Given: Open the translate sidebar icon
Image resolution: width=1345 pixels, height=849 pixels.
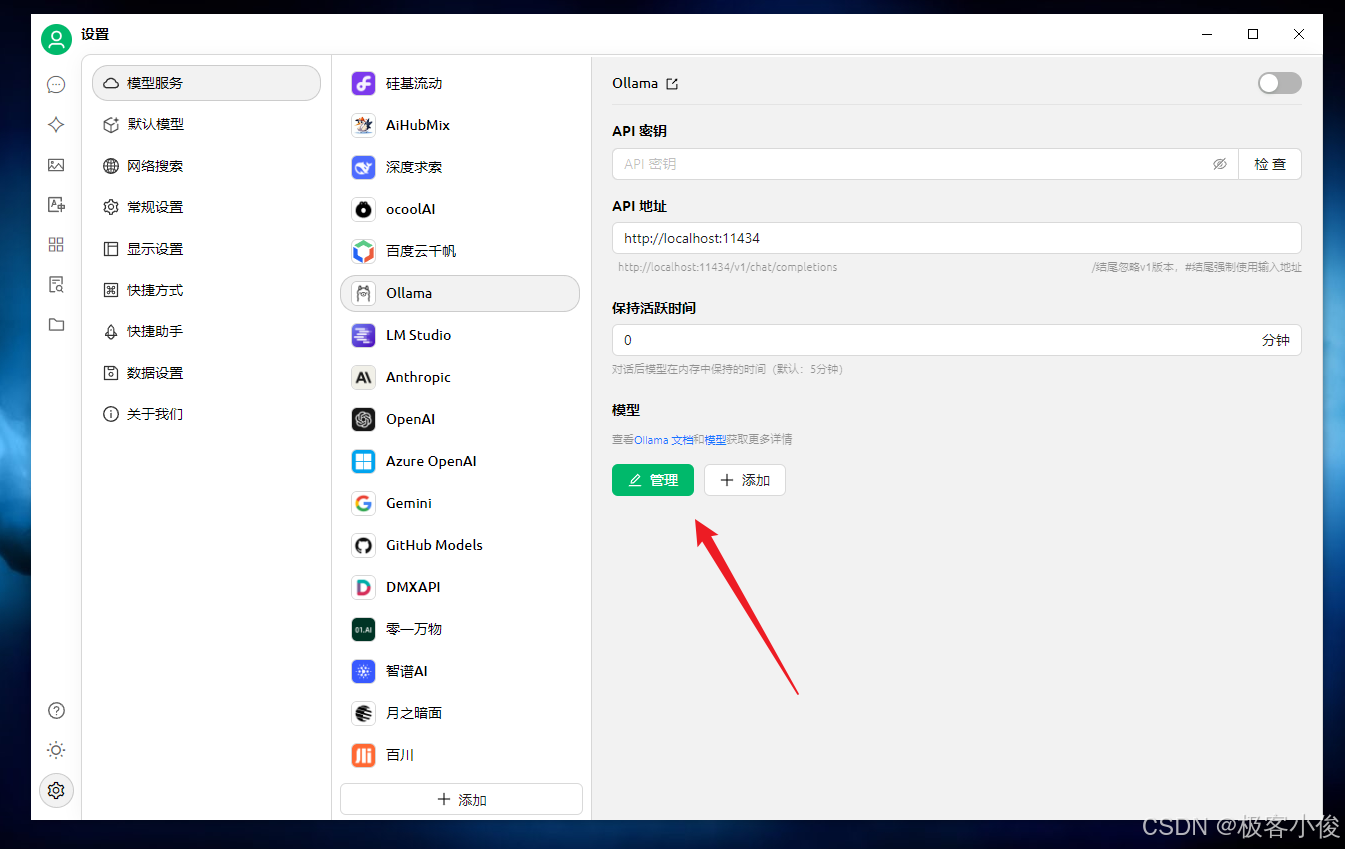Looking at the screenshot, I should click(x=56, y=205).
